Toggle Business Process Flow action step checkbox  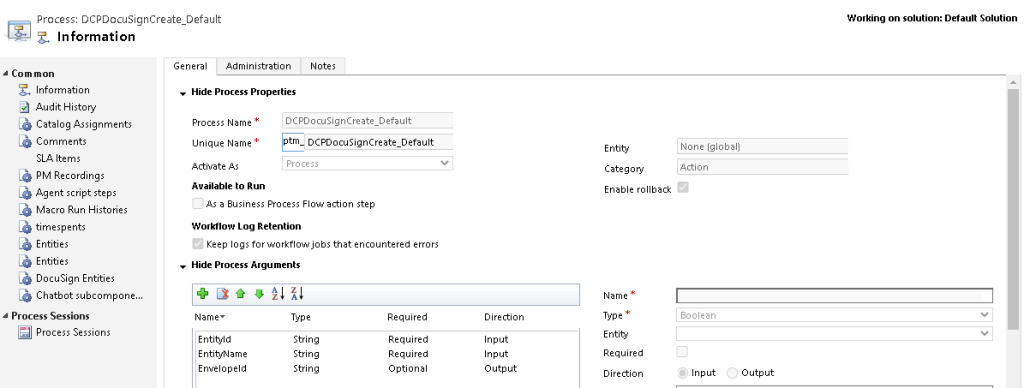click(198, 204)
